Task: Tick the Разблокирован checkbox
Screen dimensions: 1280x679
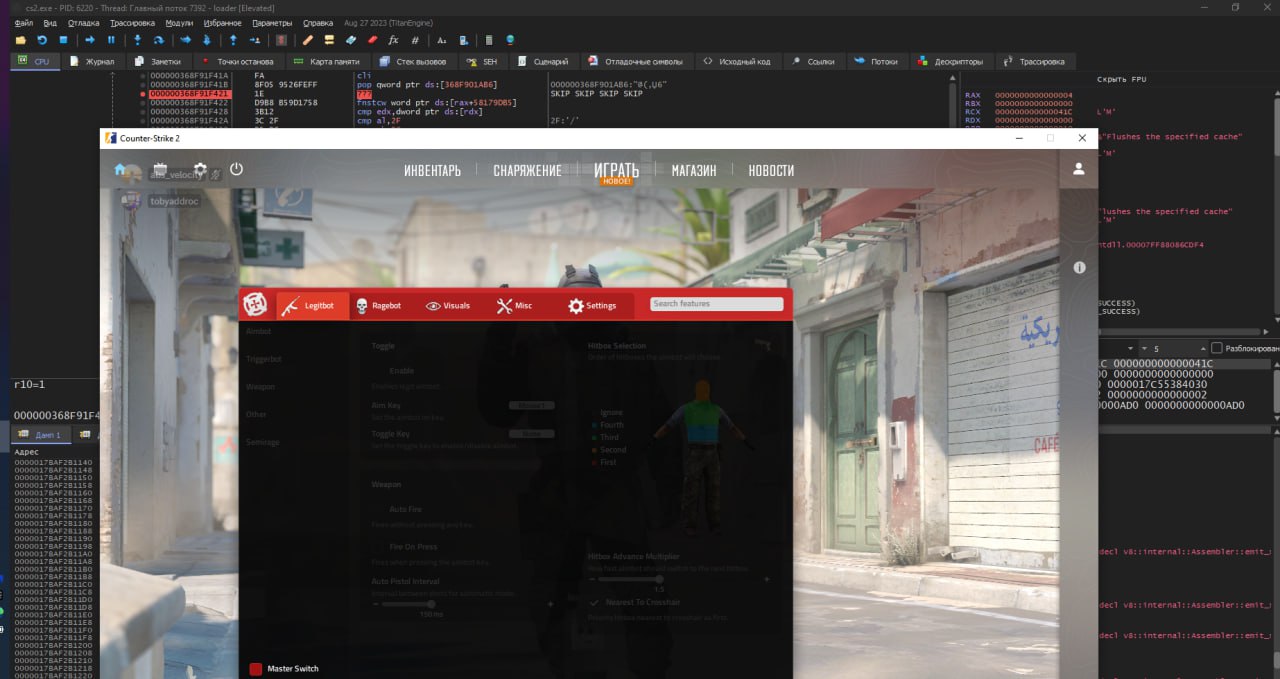Action: tap(1216, 348)
